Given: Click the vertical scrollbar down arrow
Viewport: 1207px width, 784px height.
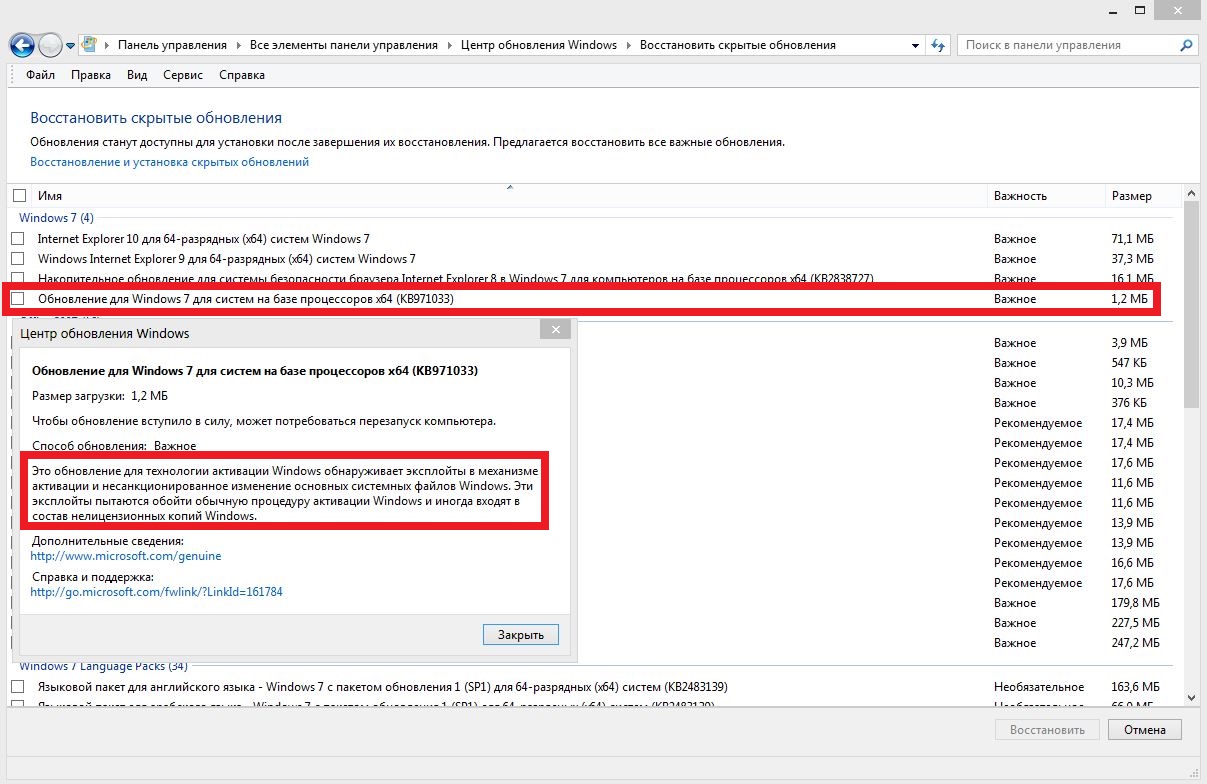Looking at the screenshot, I should (1190, 697).
